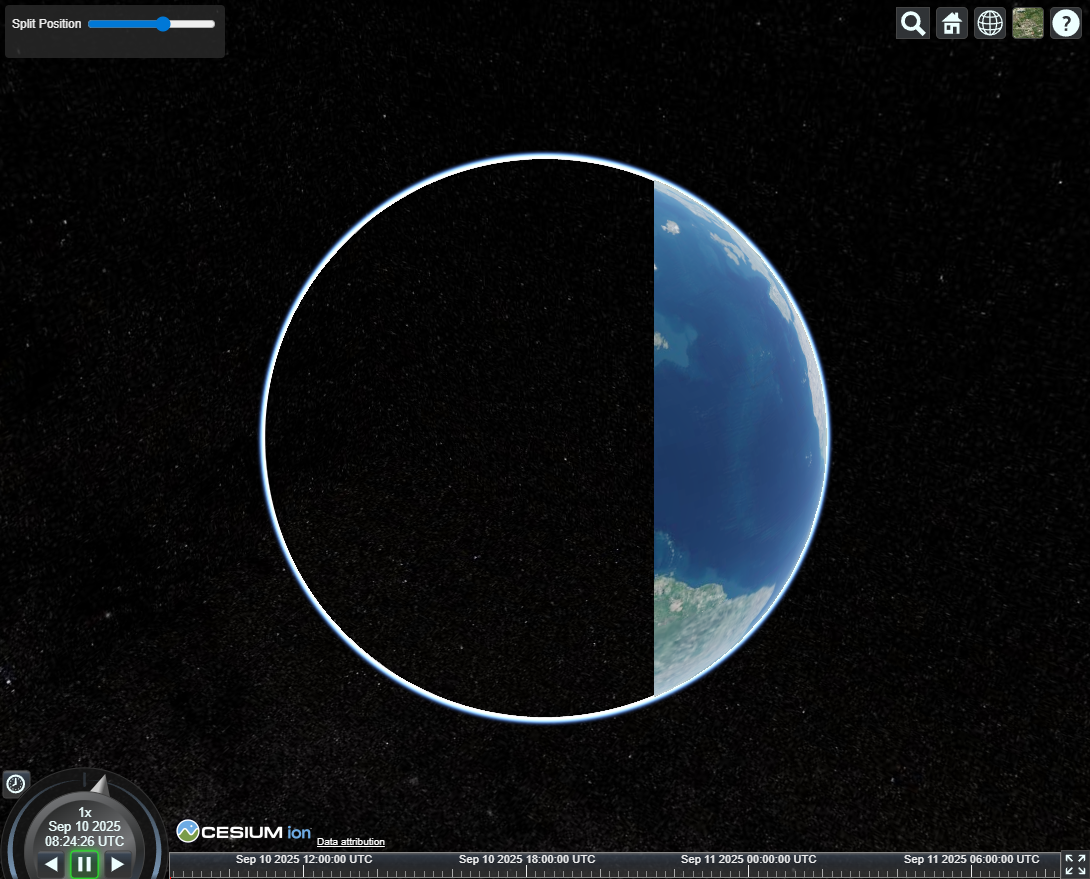Jump timeline to Sep 10 2025 18:00:00 UTC

(x=527, y=860)
